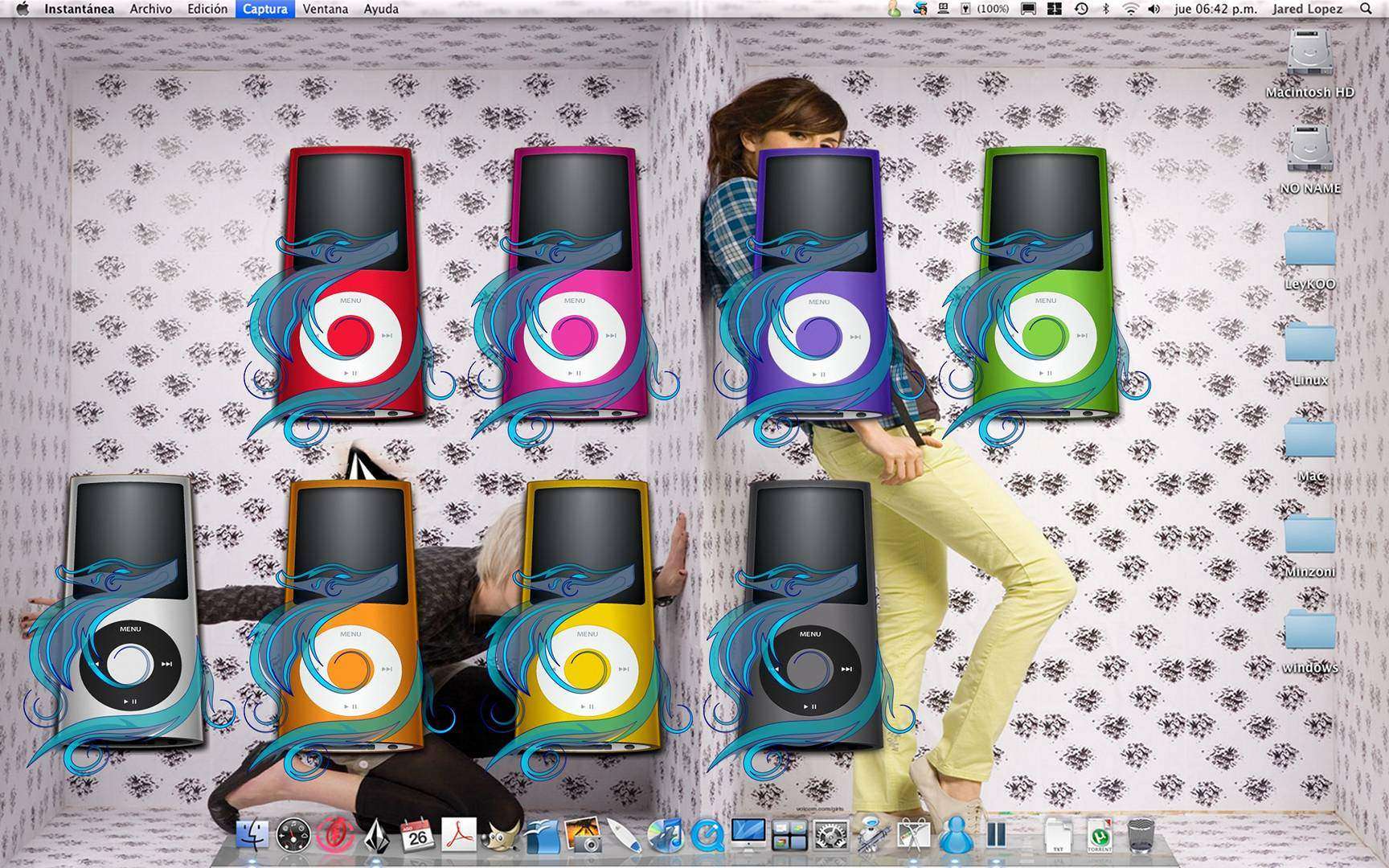
Task: Click the volume speaker icon in menu bar
Action: [1154, 9]
